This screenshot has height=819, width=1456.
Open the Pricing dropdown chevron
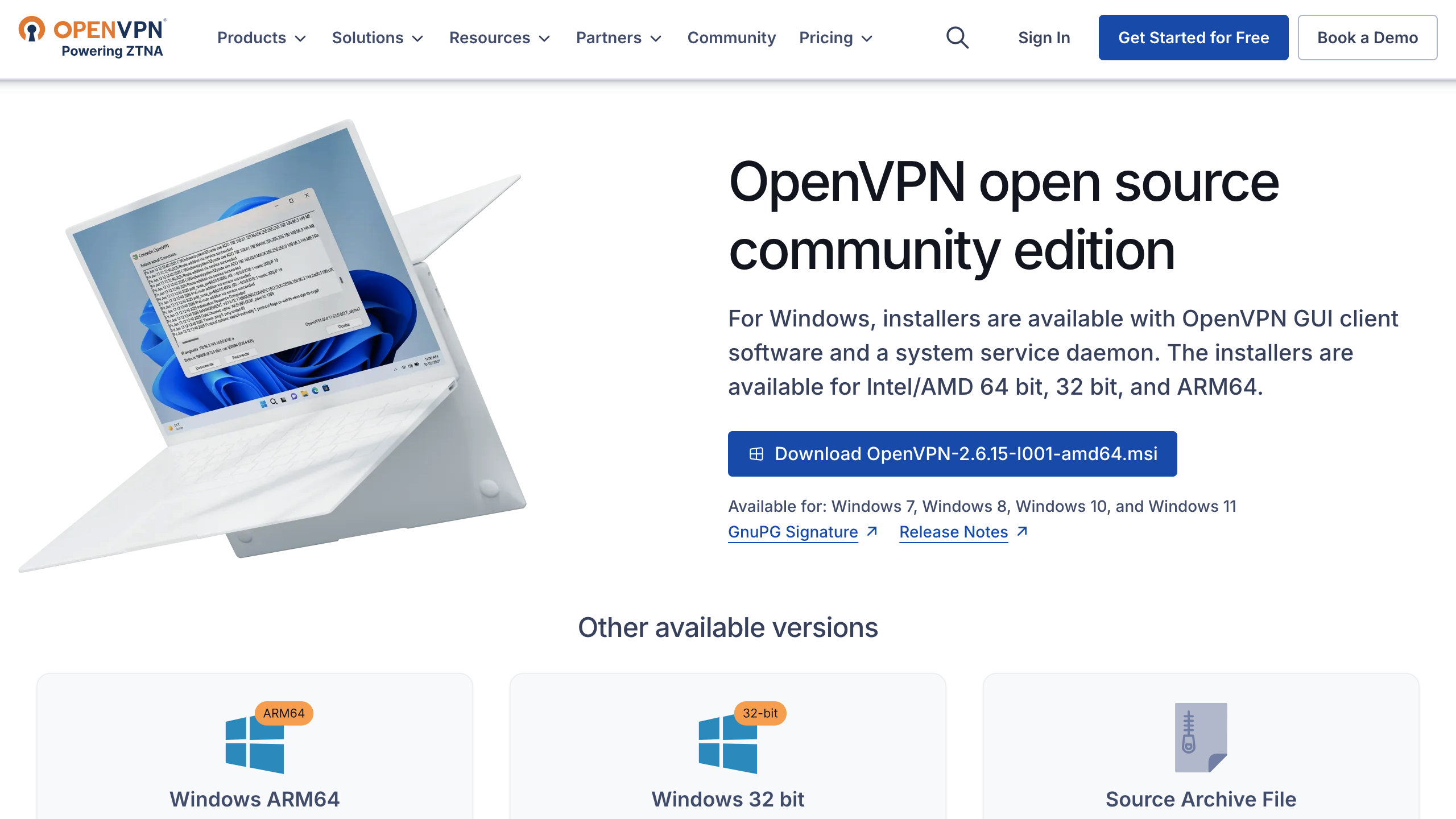coord(867,38)
